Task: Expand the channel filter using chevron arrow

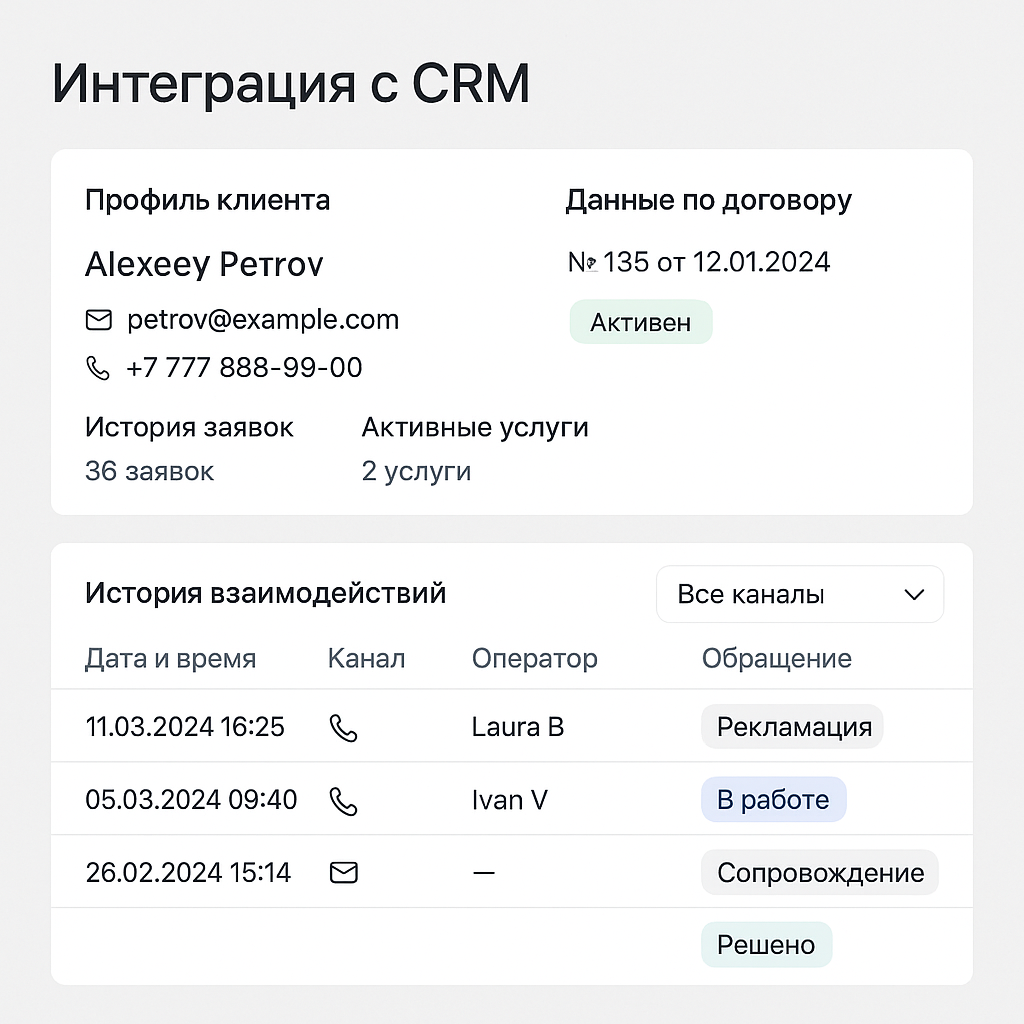Action: pos(914,595)
